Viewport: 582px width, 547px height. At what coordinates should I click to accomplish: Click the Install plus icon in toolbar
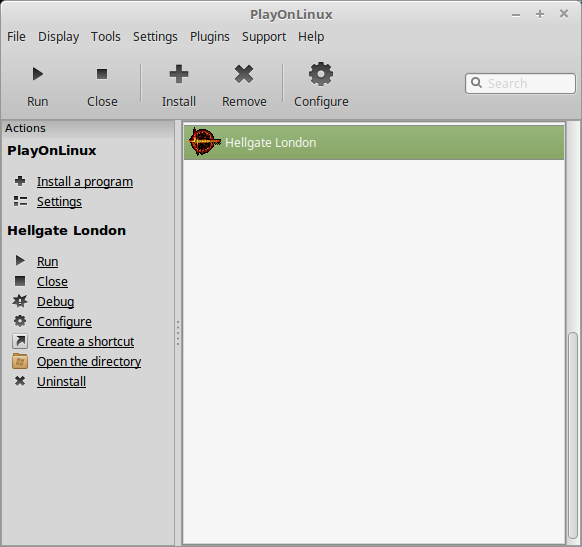tap(179, 74)
